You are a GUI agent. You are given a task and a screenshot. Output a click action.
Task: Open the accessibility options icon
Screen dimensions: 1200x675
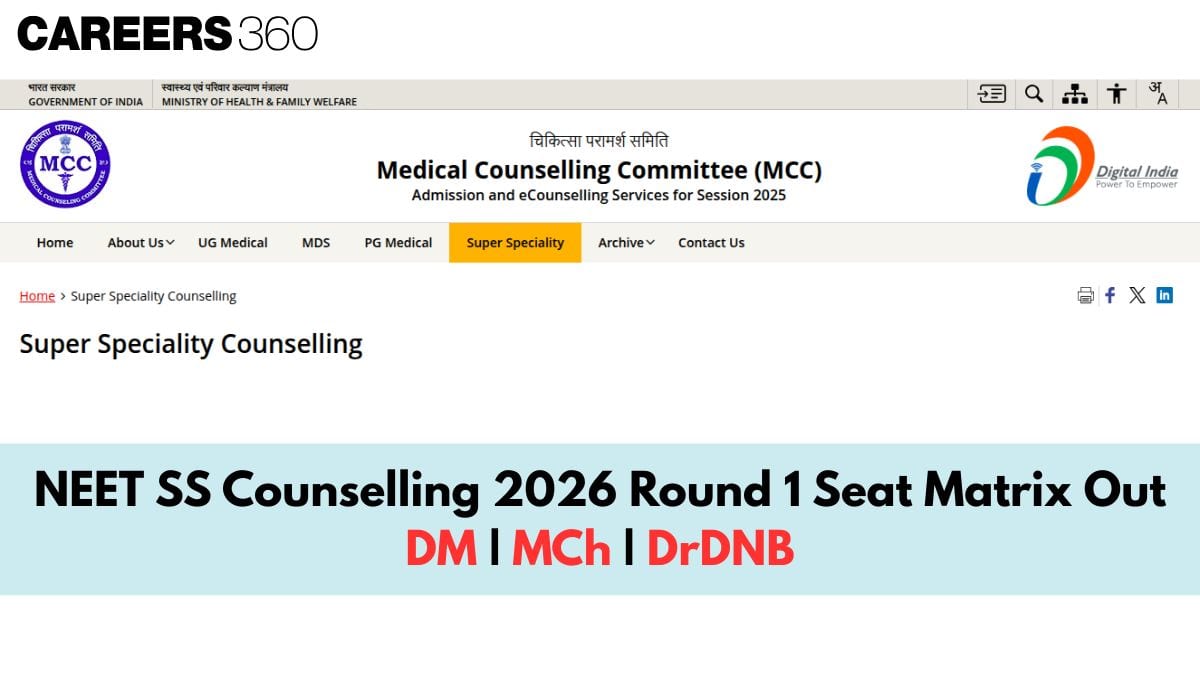[1117, 94]
